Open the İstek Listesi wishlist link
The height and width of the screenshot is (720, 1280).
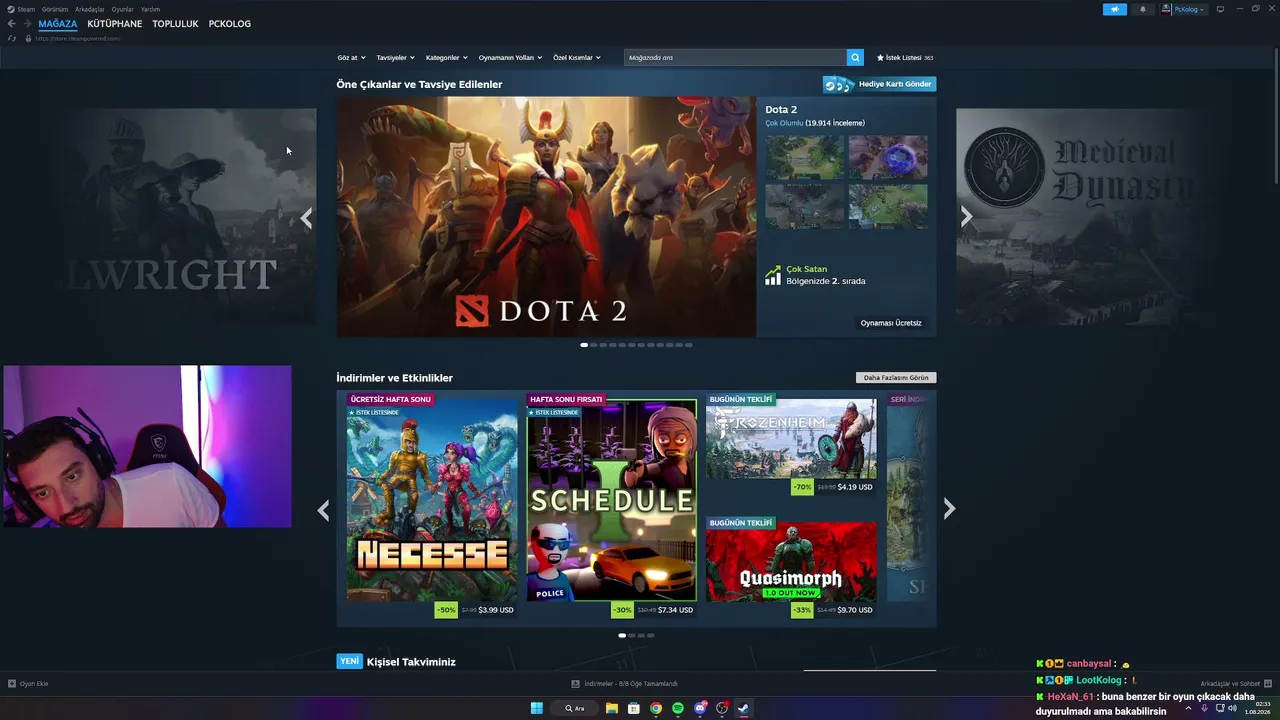point(905,58)
